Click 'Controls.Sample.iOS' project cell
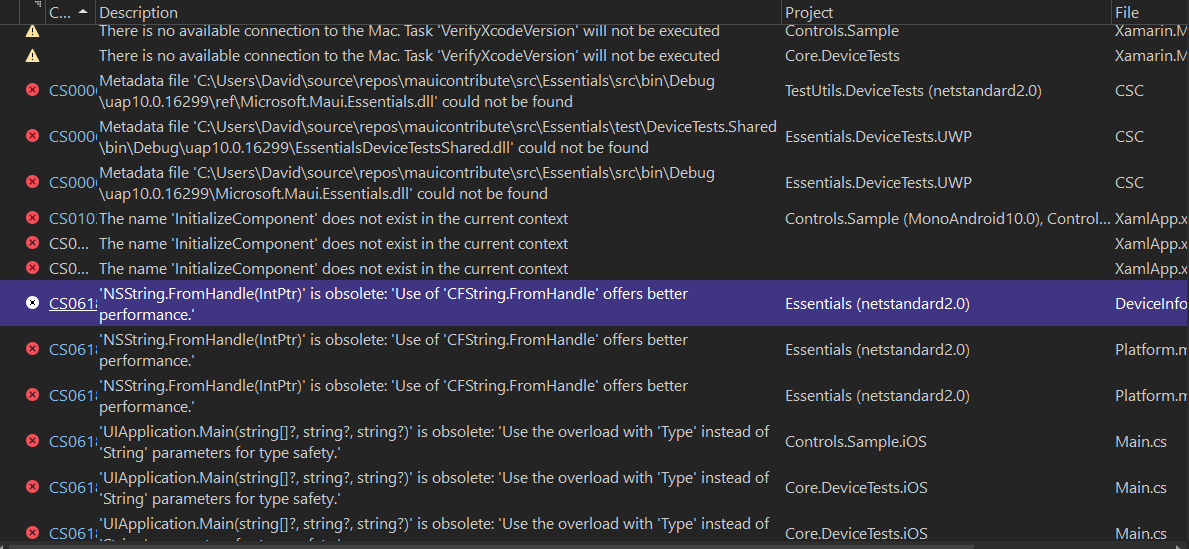This screenshot has width=1189, height=549. [x=855, y=441]
